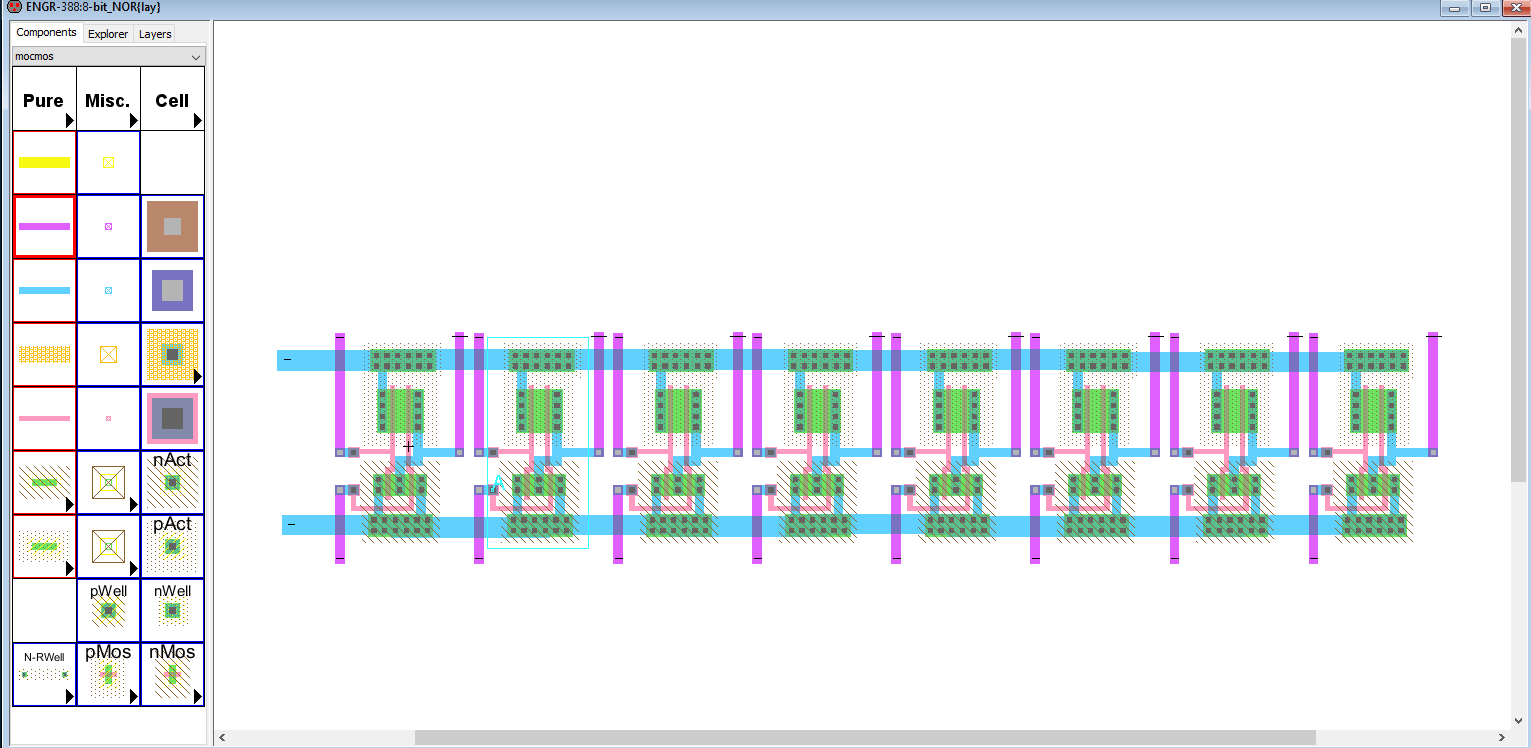The height and width of the screenshot is (748, 1531).
Task: Click the vertical scrollbar down arrow
Action: pyautogui.click(x=1520, y=721)
